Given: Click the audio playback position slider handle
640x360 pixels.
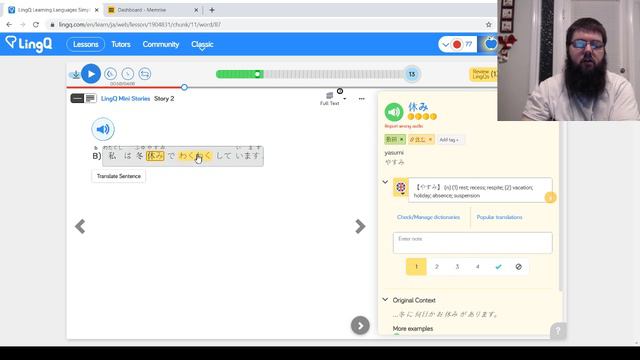Looking at the screenshot, I should point(184,87).
